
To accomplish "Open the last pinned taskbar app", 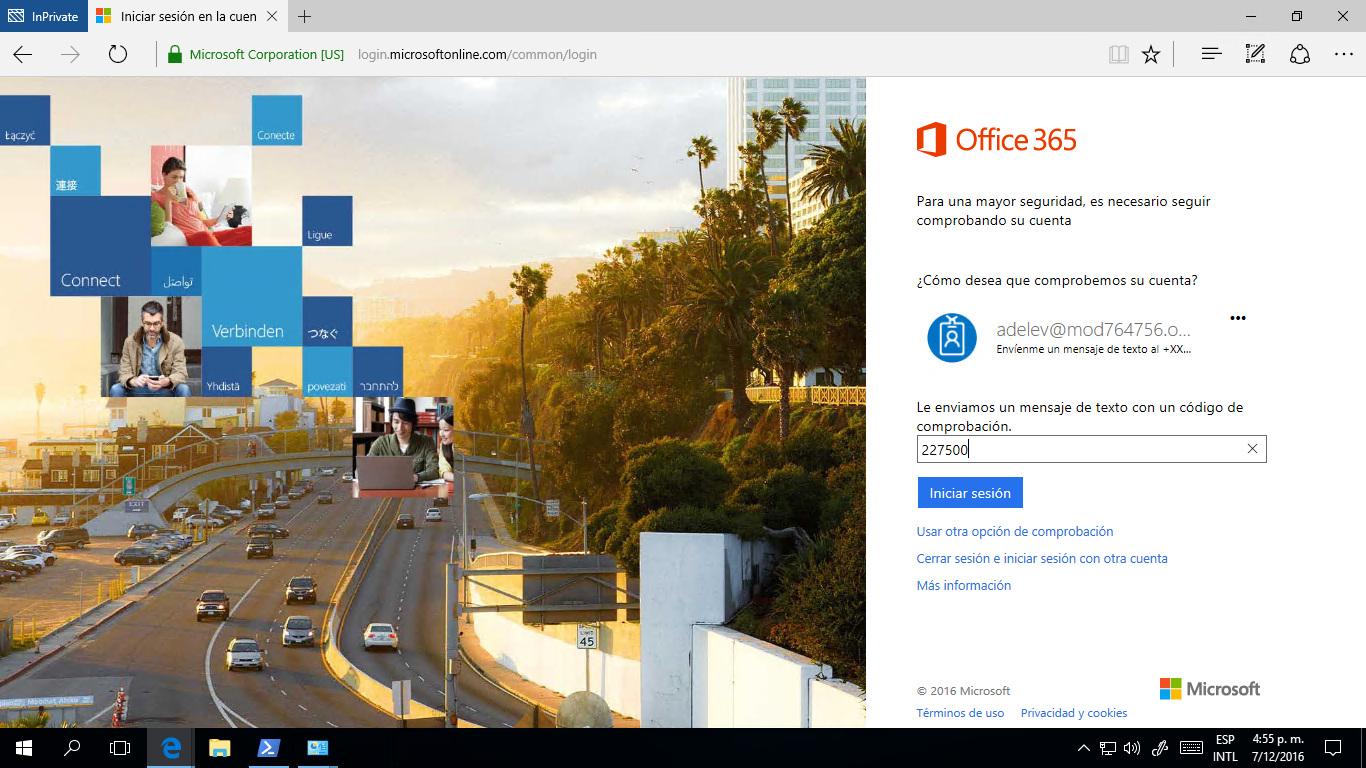I will 318,748.
